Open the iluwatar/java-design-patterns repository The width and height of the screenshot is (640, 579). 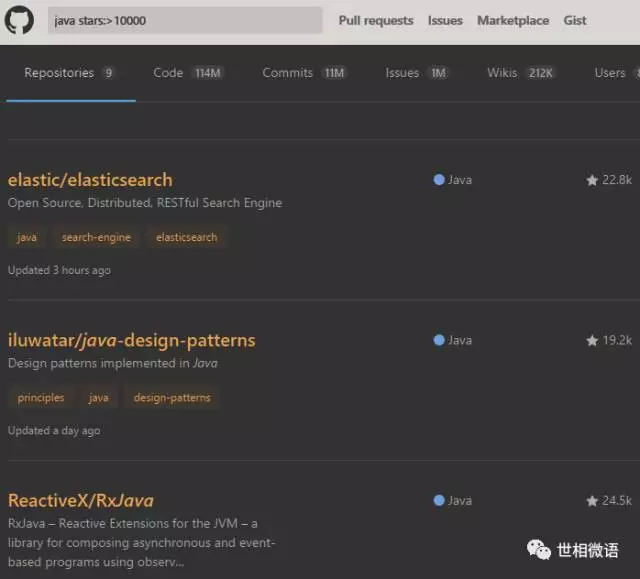click(x=131, y=340)
